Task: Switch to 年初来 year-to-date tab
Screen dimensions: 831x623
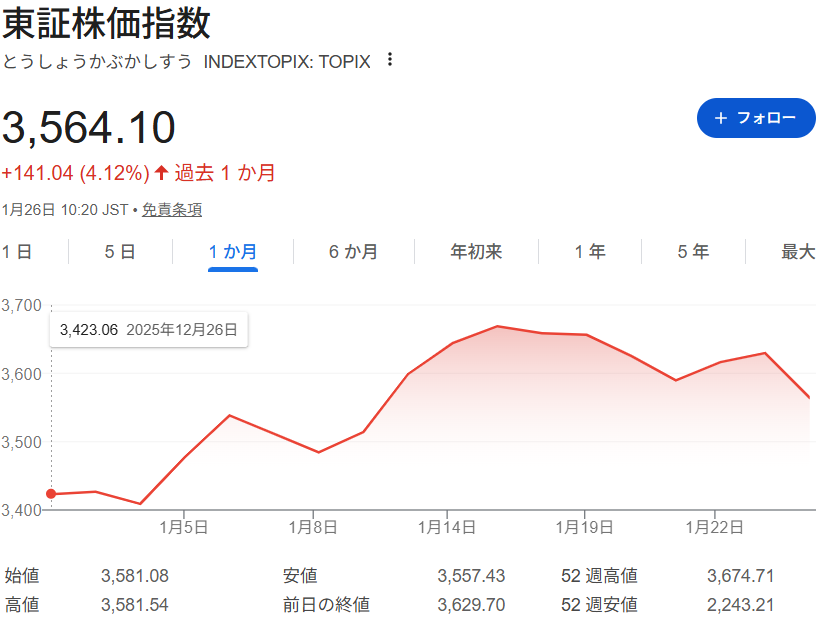Action: [x=476, y=252]
